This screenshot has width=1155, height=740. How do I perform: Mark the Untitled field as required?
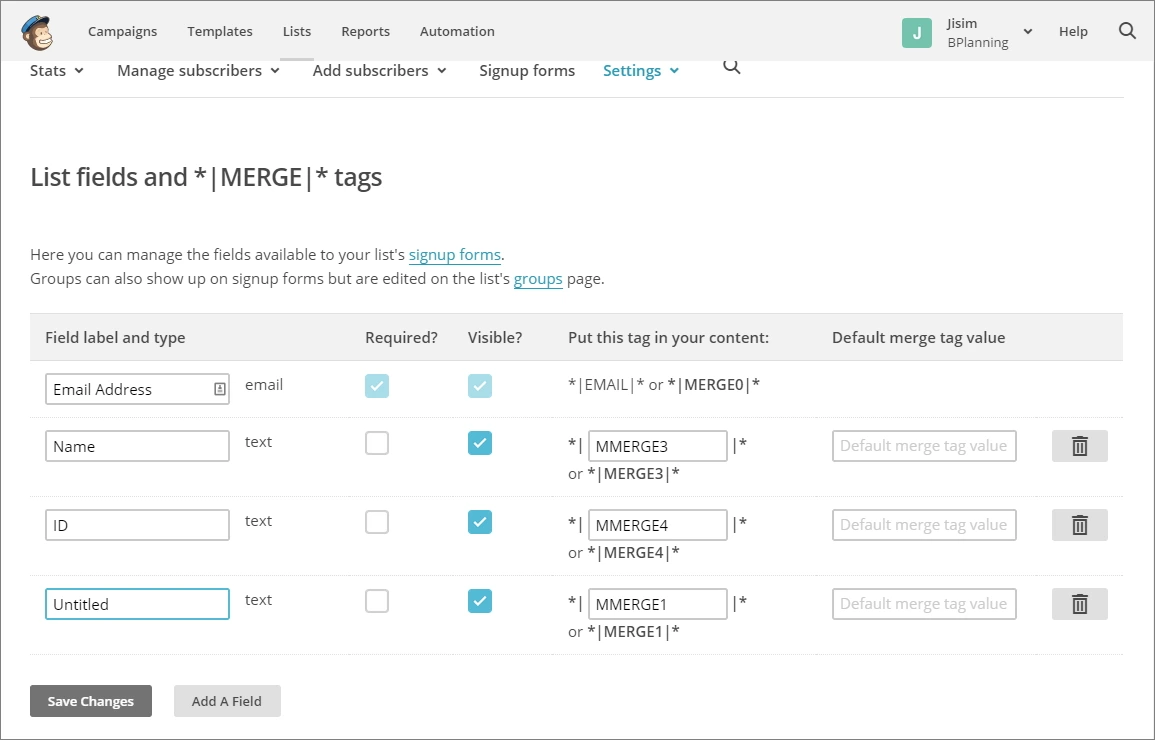pos(377,601)
